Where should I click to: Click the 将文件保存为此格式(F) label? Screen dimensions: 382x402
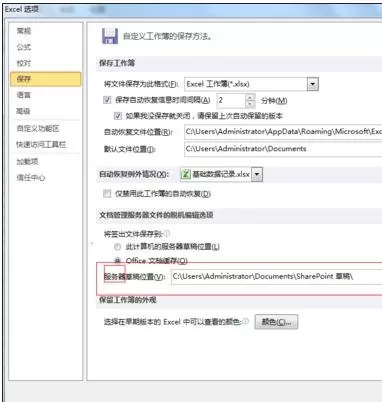(141, 84)
